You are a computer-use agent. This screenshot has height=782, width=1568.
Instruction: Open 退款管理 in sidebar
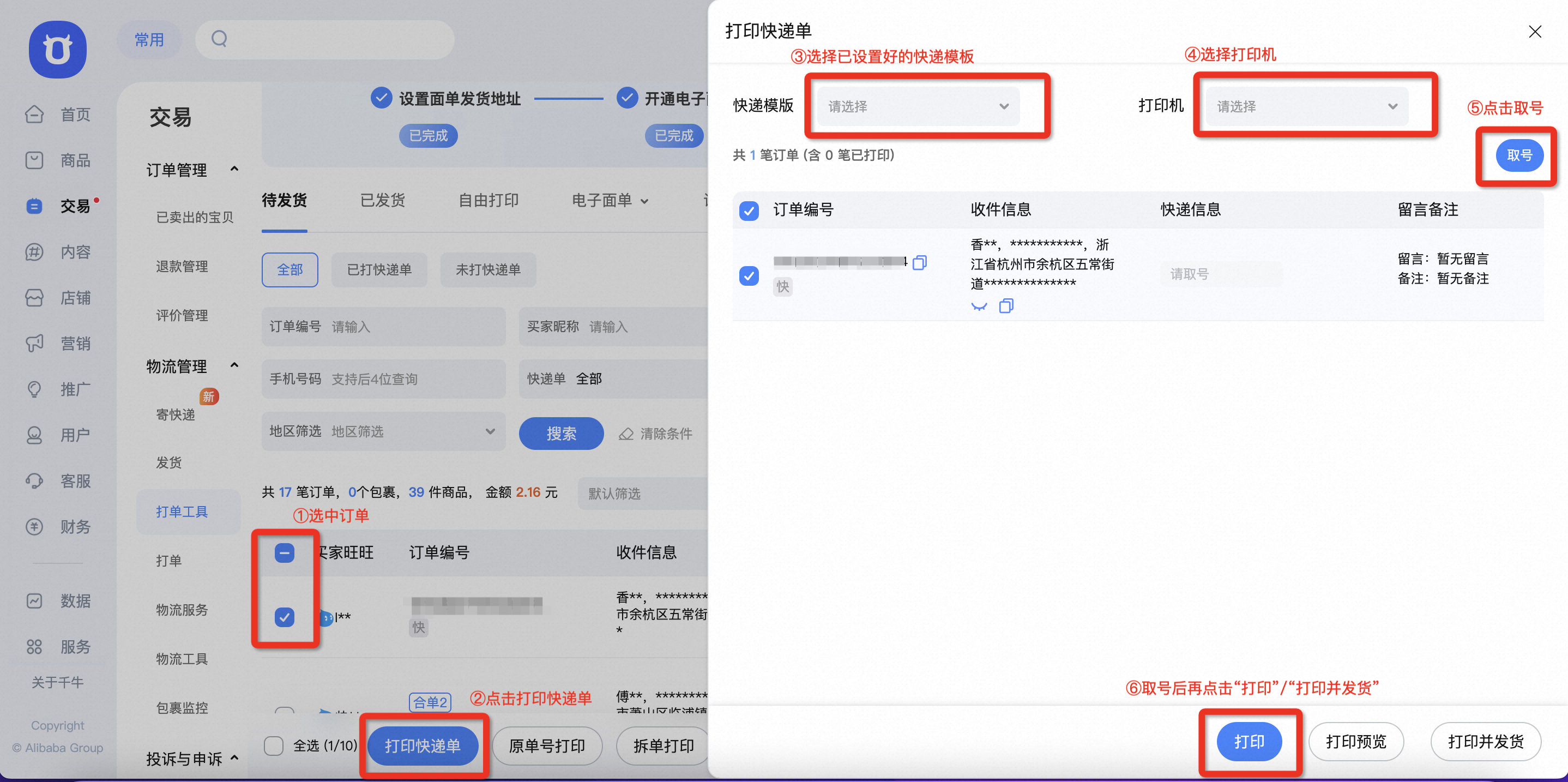(x=182, y=266)
